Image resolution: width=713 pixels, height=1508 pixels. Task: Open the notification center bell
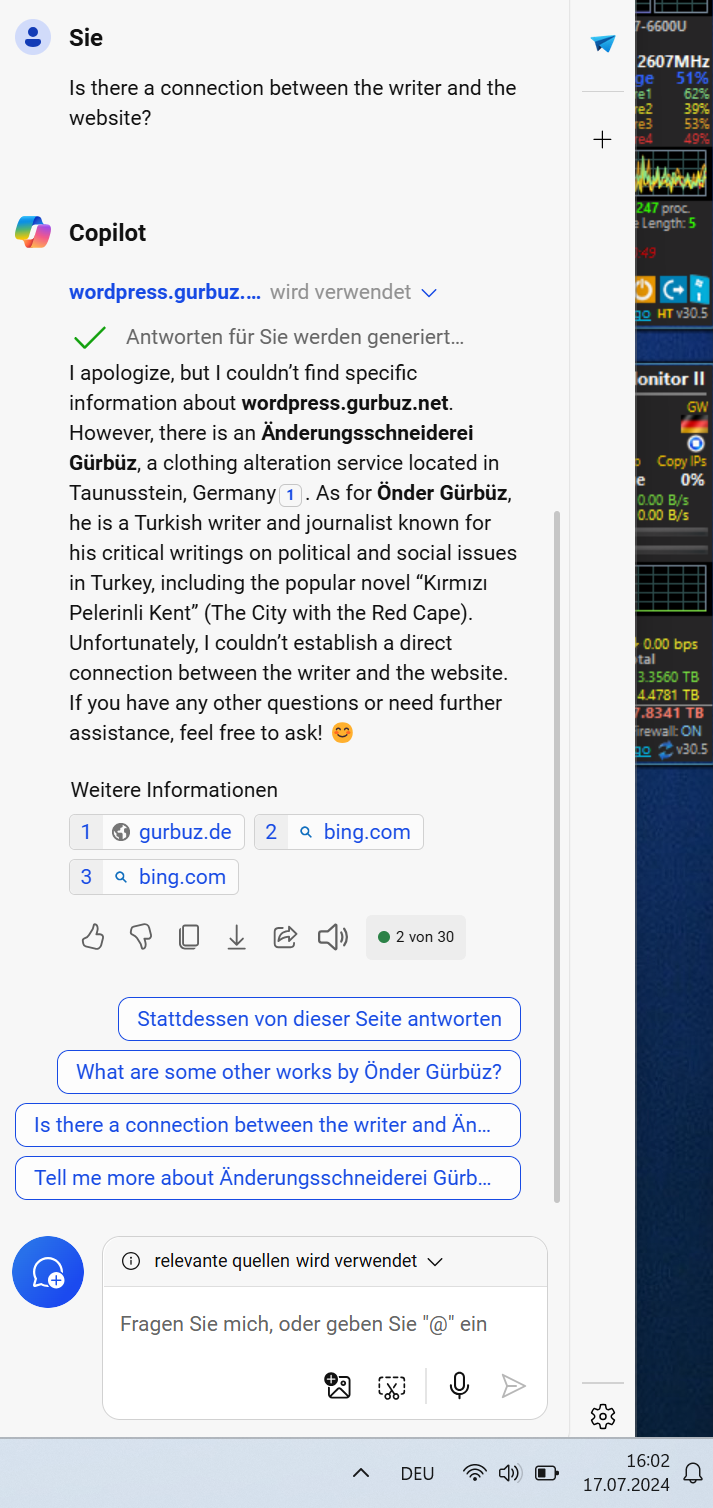coord(693,1473)
